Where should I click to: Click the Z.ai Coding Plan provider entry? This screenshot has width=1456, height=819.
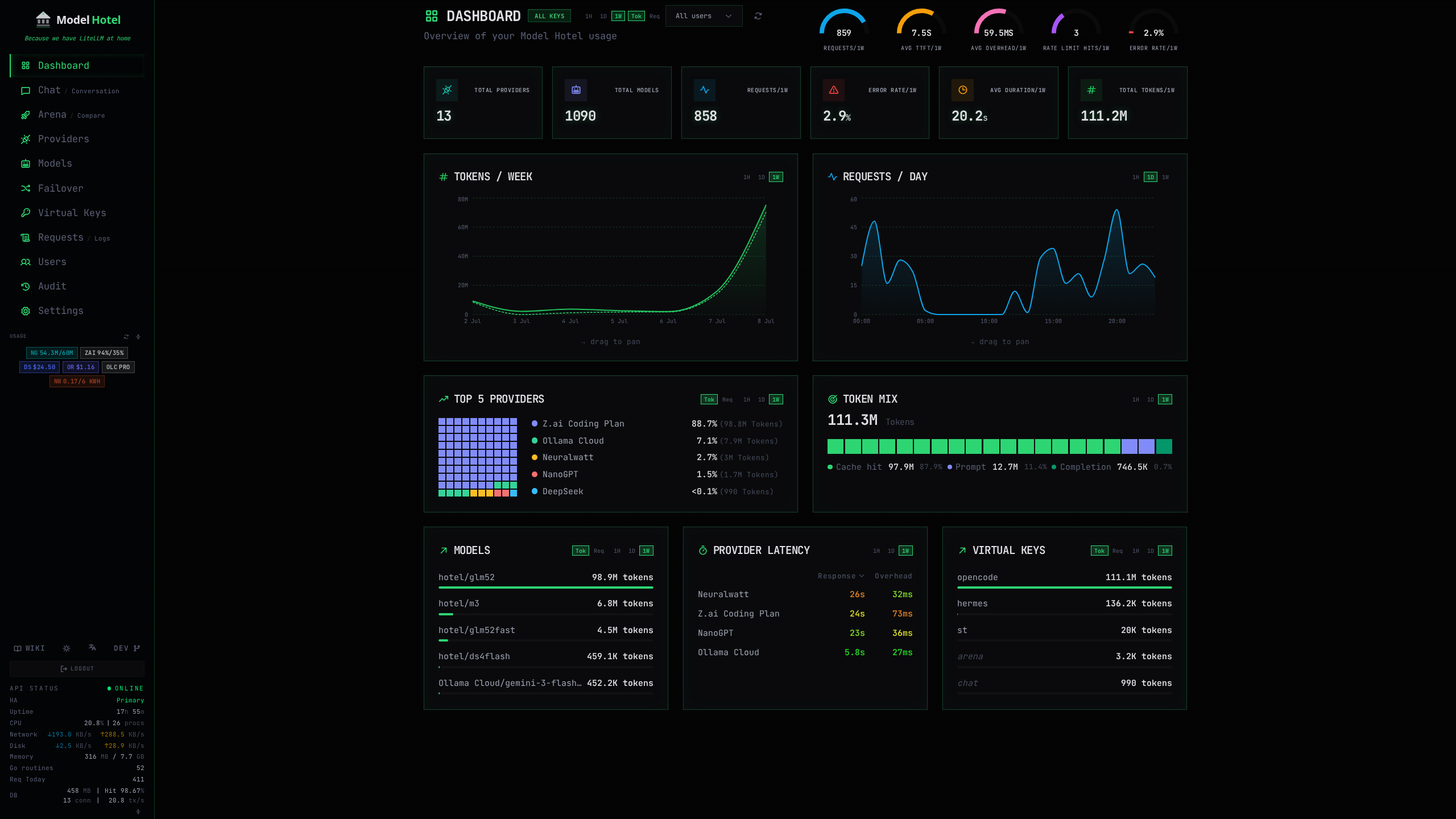[657, 424]
